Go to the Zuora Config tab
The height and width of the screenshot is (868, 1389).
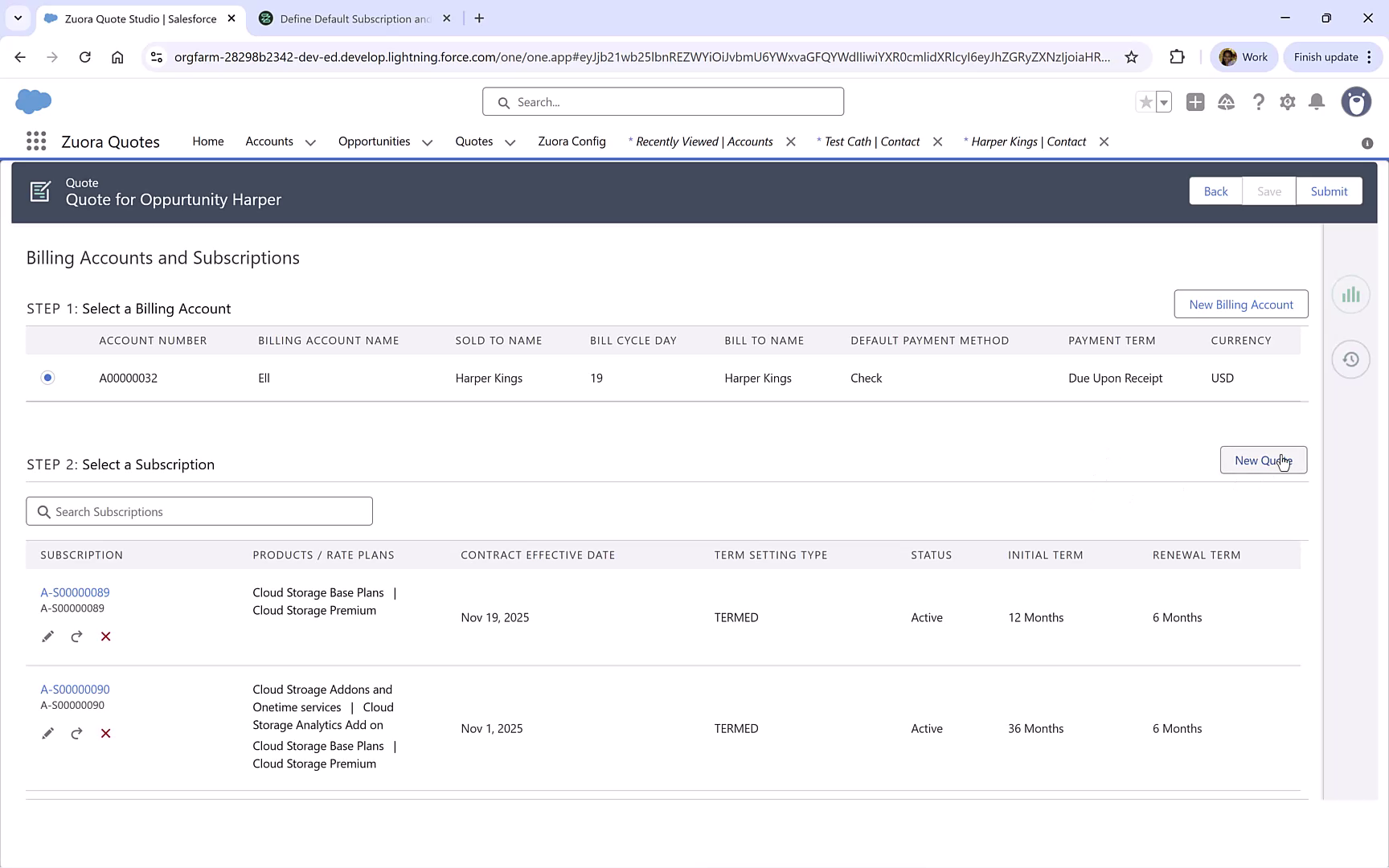[572, 141]
